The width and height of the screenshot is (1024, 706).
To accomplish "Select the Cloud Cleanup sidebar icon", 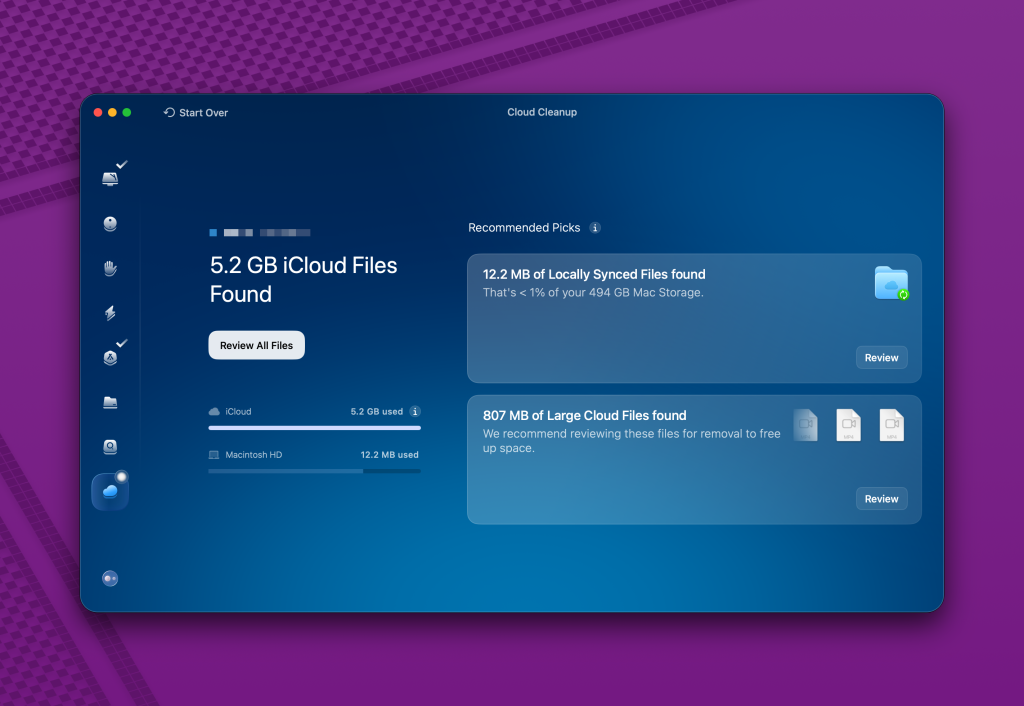I will coord(110,490).
